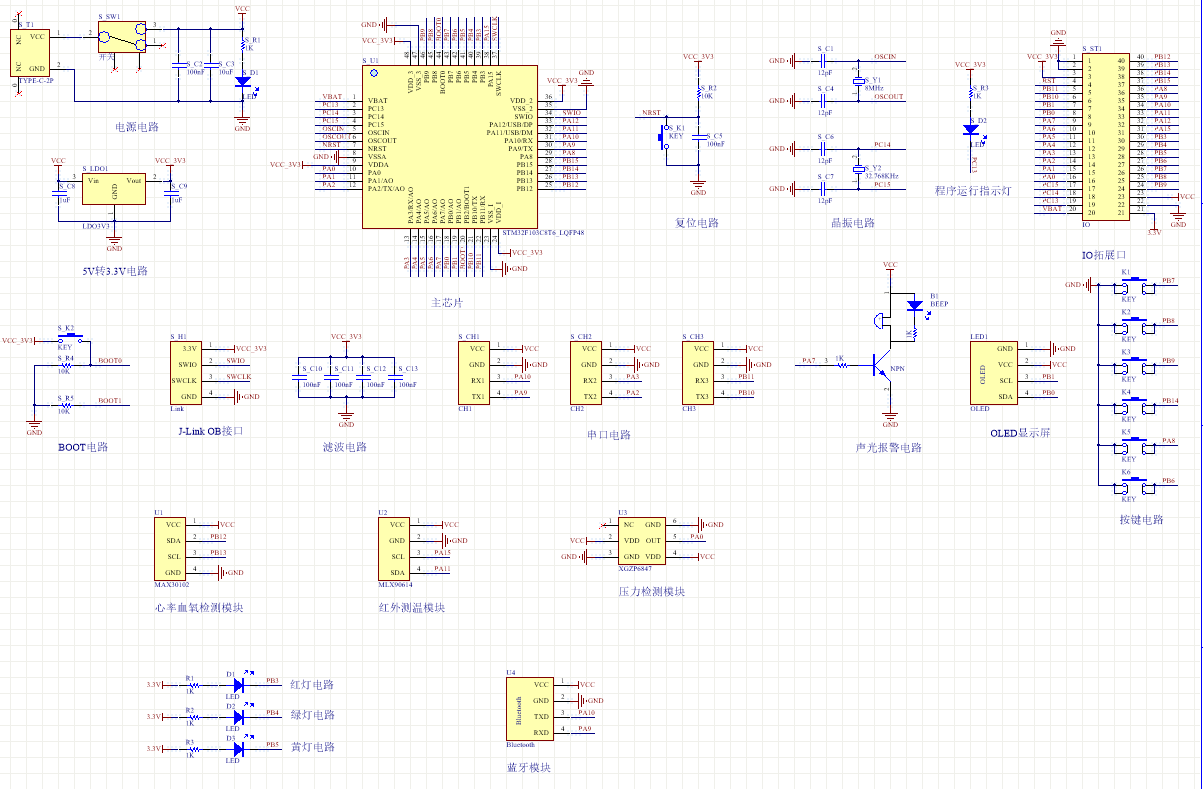
Task: Click the '串口电路' section label
Action: click(609, 435)
